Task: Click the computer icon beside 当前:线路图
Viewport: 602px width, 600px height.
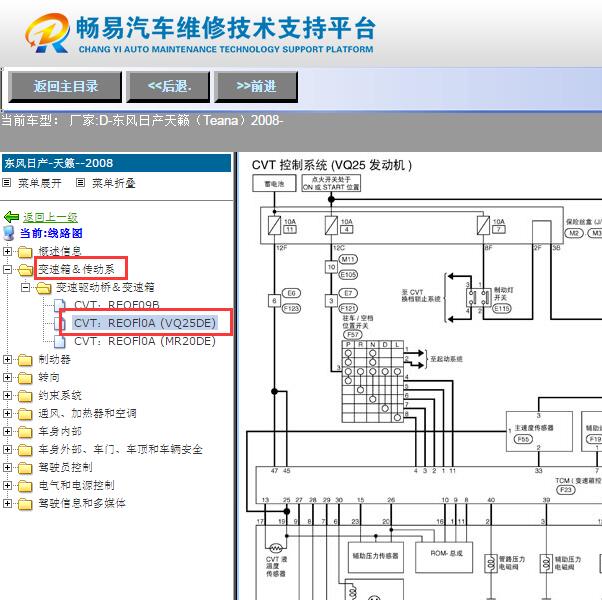Action: tap(8, 233)
